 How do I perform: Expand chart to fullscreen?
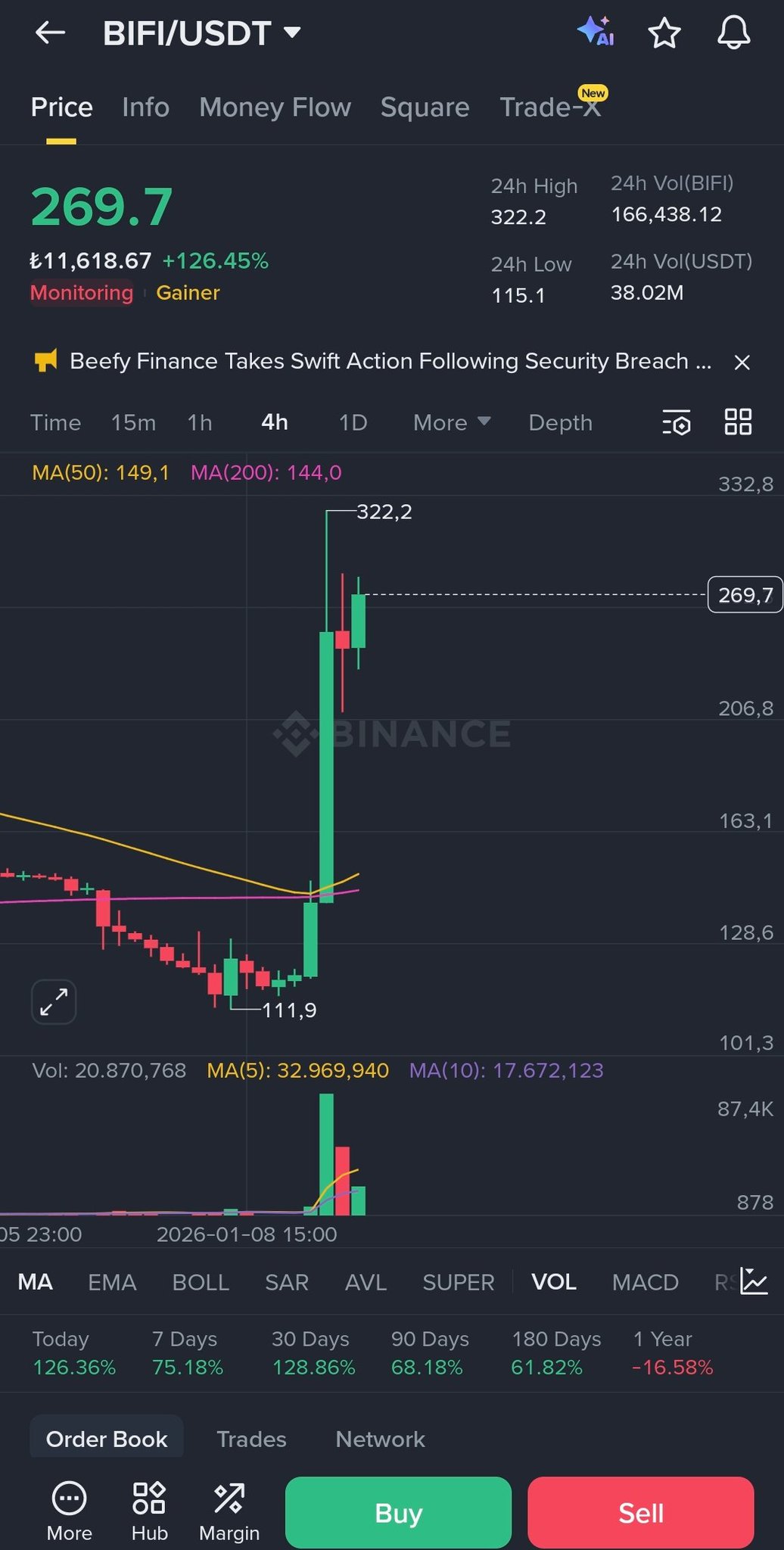coord(54,1002)
